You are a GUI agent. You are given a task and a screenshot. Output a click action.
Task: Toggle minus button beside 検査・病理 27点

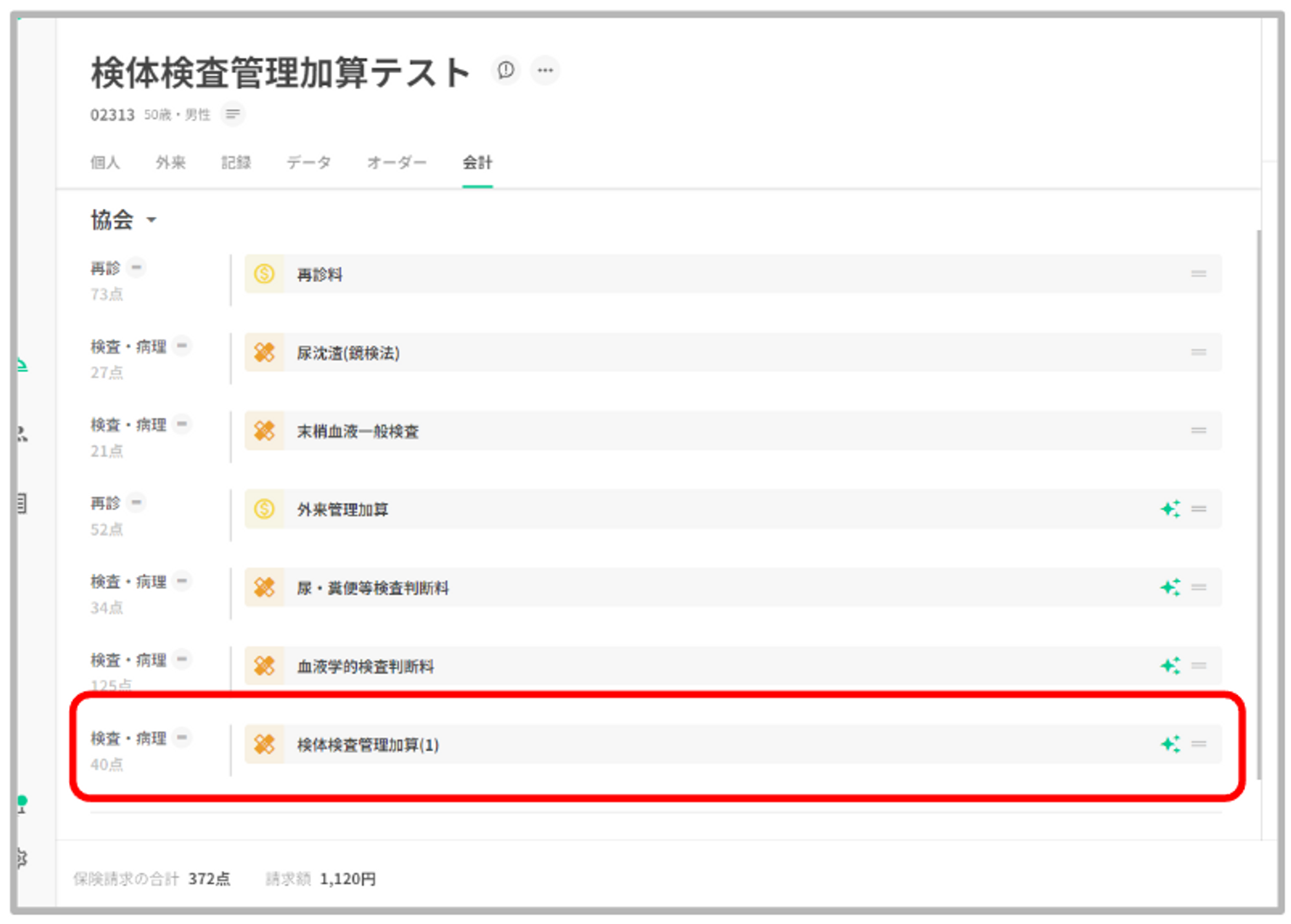tap(182, 345)
